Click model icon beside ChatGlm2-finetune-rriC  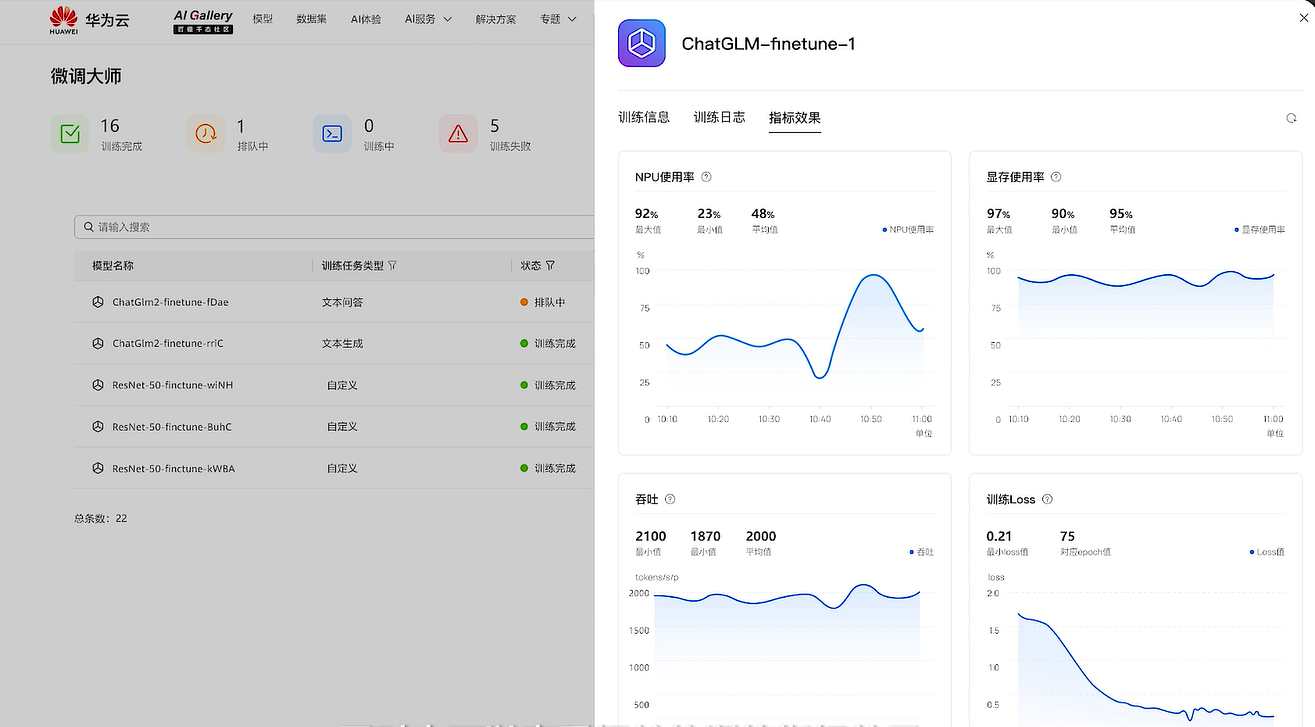click(x=98, y=343)
